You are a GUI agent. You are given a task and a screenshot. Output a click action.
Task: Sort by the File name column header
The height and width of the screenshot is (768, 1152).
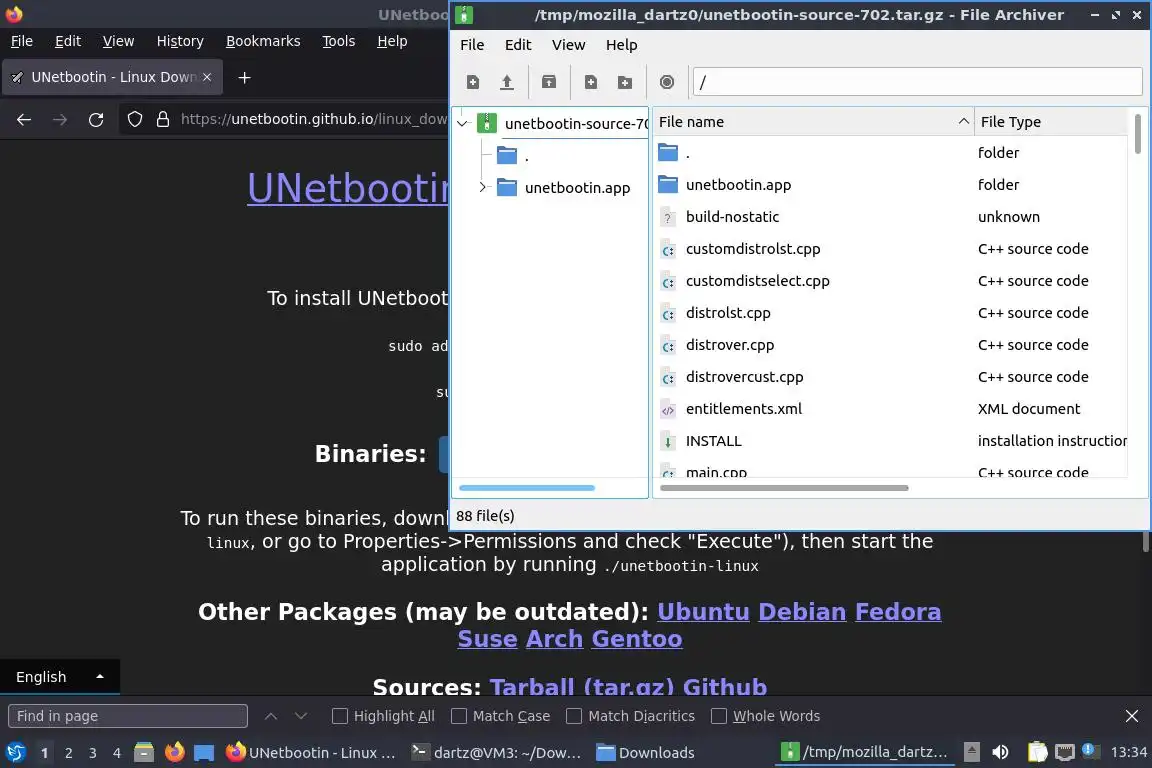click(813, 122)
